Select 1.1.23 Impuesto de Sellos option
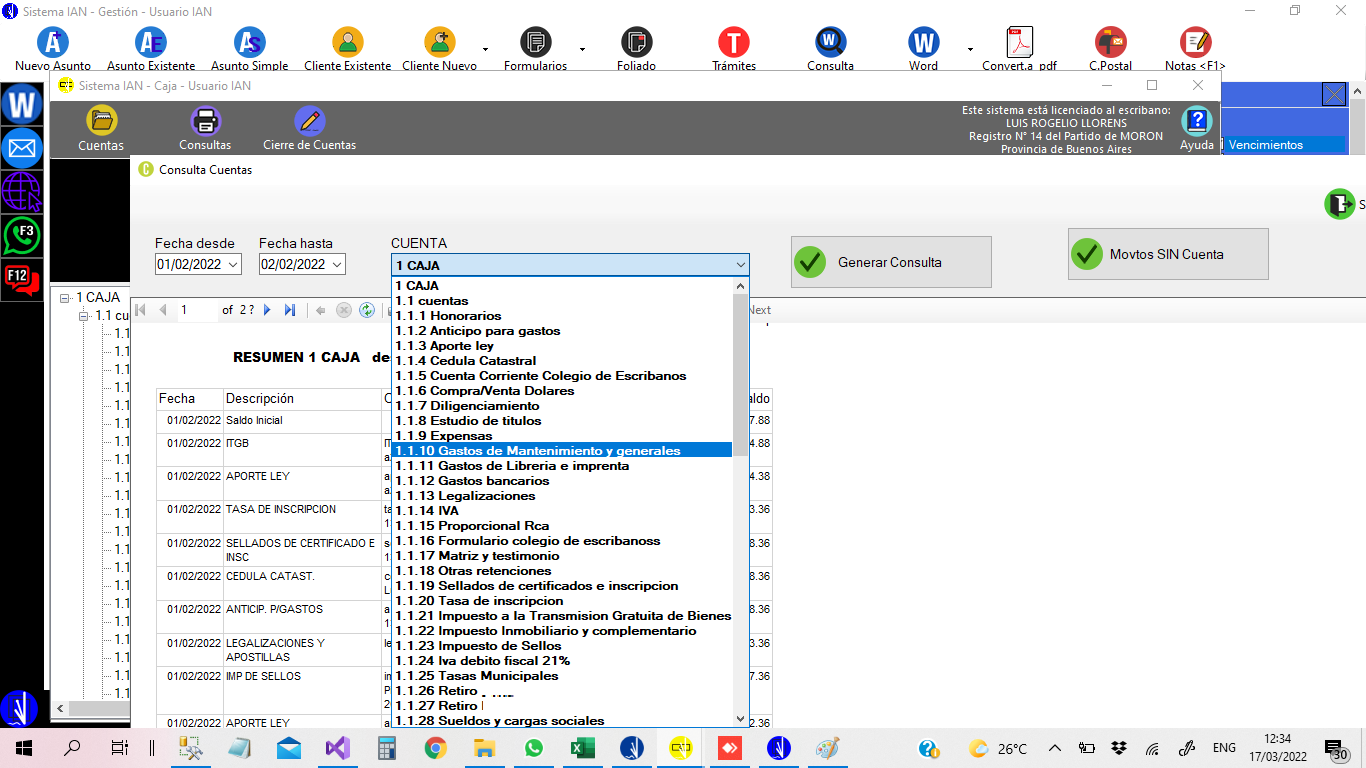Image resolution: width=1366 pixels, height=768 pixels. 478,646
